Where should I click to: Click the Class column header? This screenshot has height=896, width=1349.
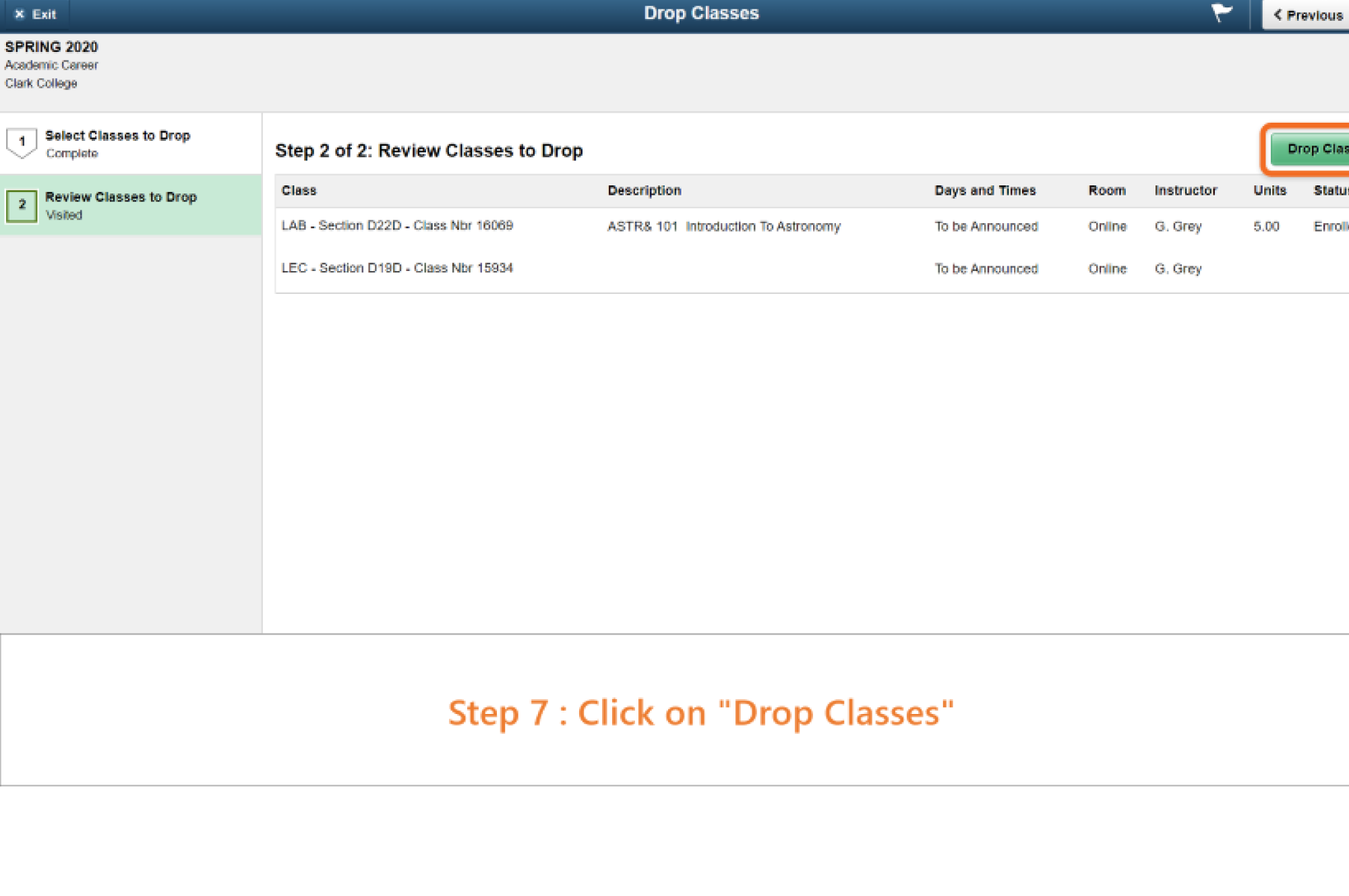click(299, 191)
